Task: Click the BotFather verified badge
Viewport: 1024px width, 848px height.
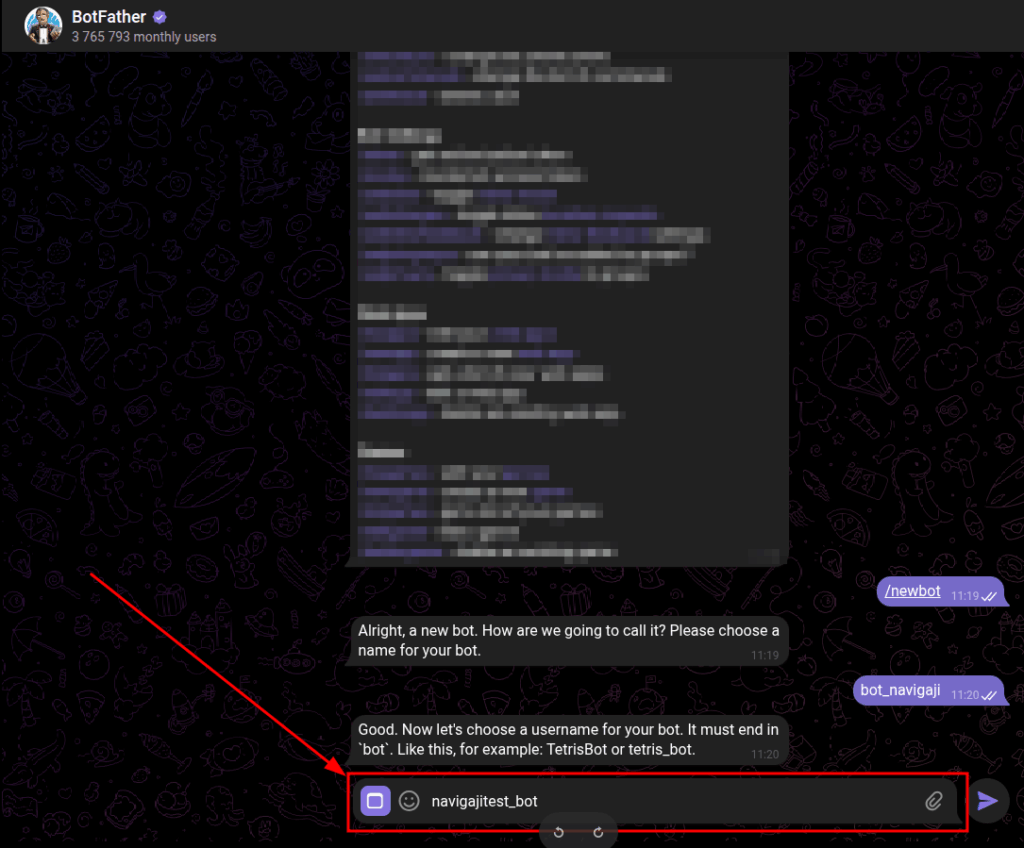Action: pos(159,17)
